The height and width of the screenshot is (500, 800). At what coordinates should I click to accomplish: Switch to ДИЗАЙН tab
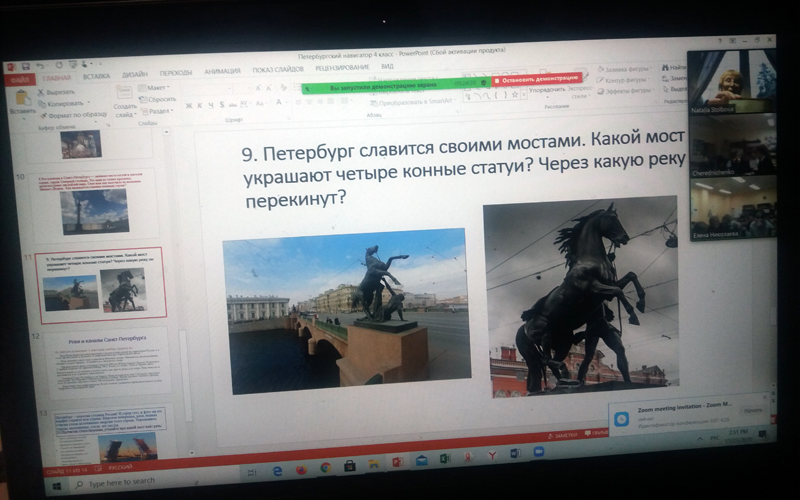click(135, 74)
